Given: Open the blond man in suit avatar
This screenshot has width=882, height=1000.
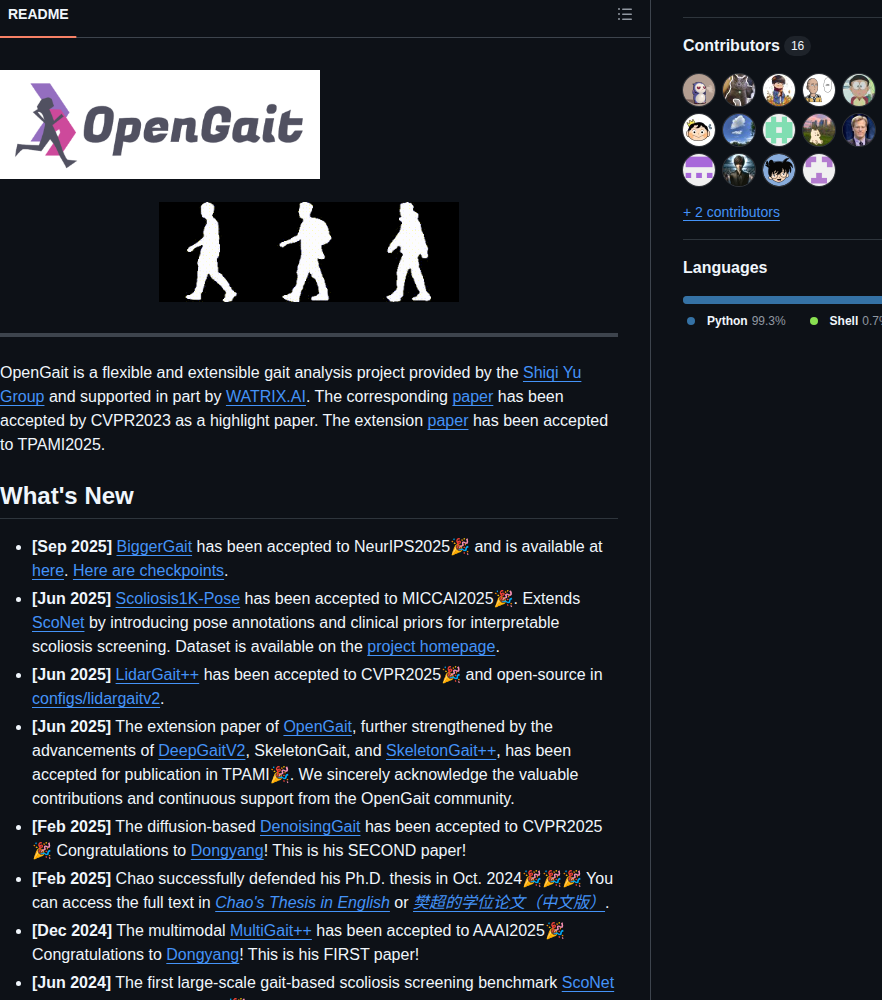Looking at the screenshot, I should [x=858, y=130].
